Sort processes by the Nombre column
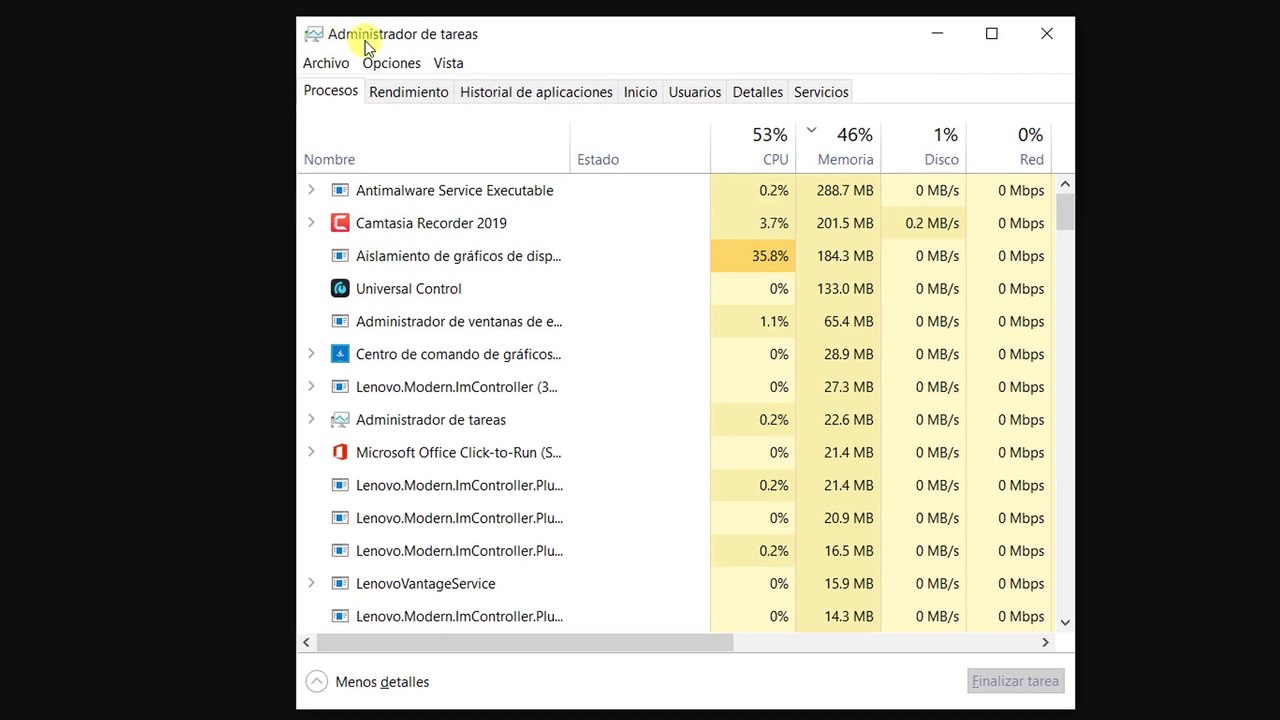The height and width of the screenshot is (720, 1280). tap(433, 147)
